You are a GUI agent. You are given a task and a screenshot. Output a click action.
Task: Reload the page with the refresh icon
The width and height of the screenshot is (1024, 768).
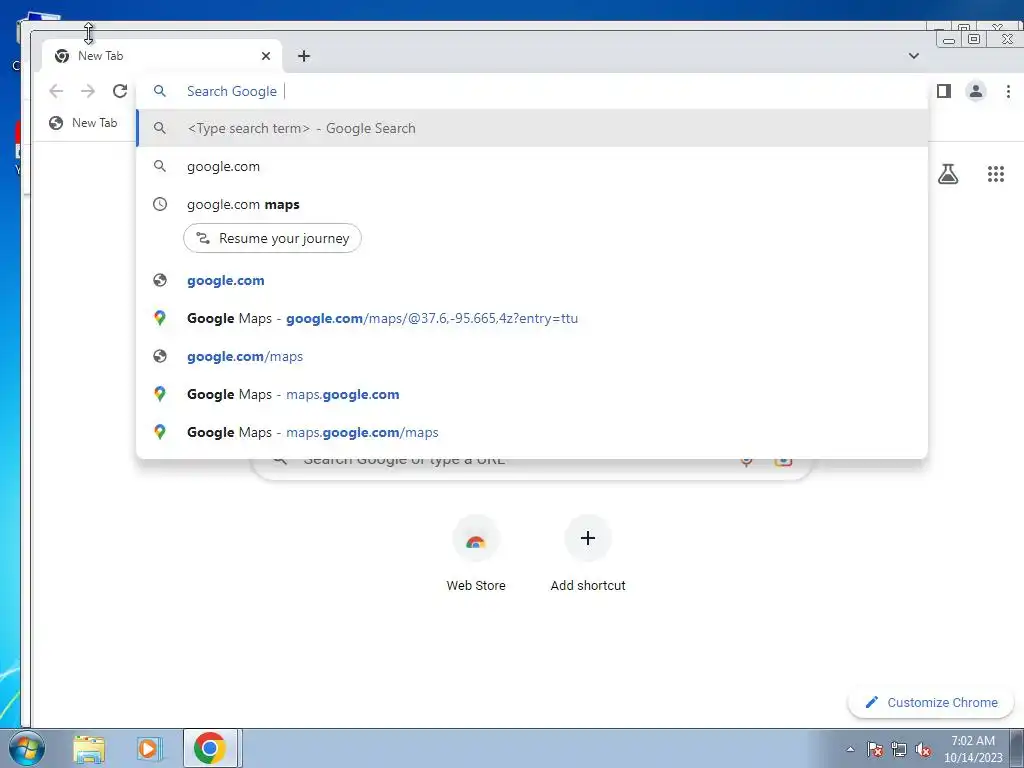[x=120, y=91]
